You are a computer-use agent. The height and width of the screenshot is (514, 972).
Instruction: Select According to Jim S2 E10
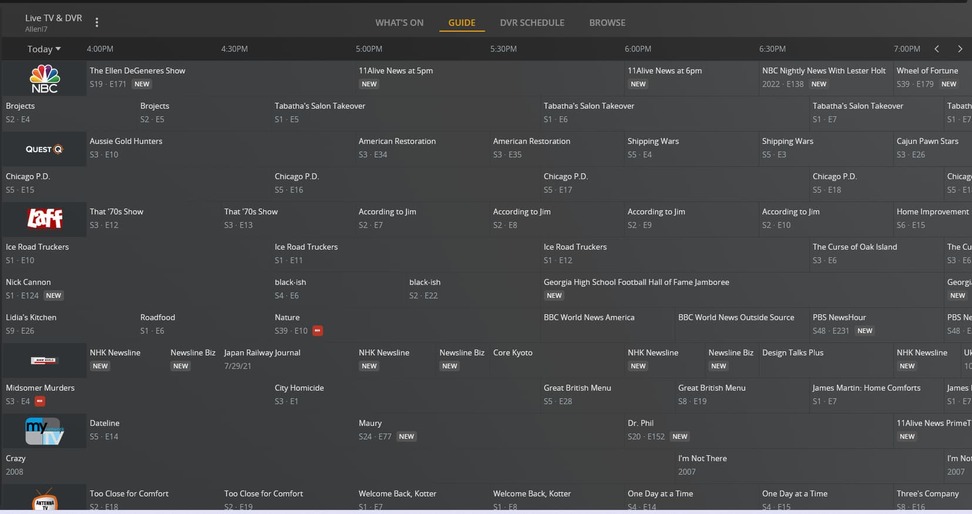826,219
